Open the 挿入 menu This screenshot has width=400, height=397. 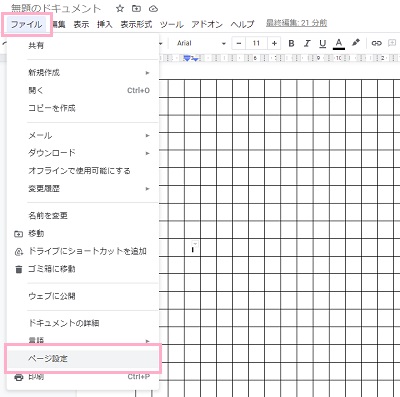point(105,24)
